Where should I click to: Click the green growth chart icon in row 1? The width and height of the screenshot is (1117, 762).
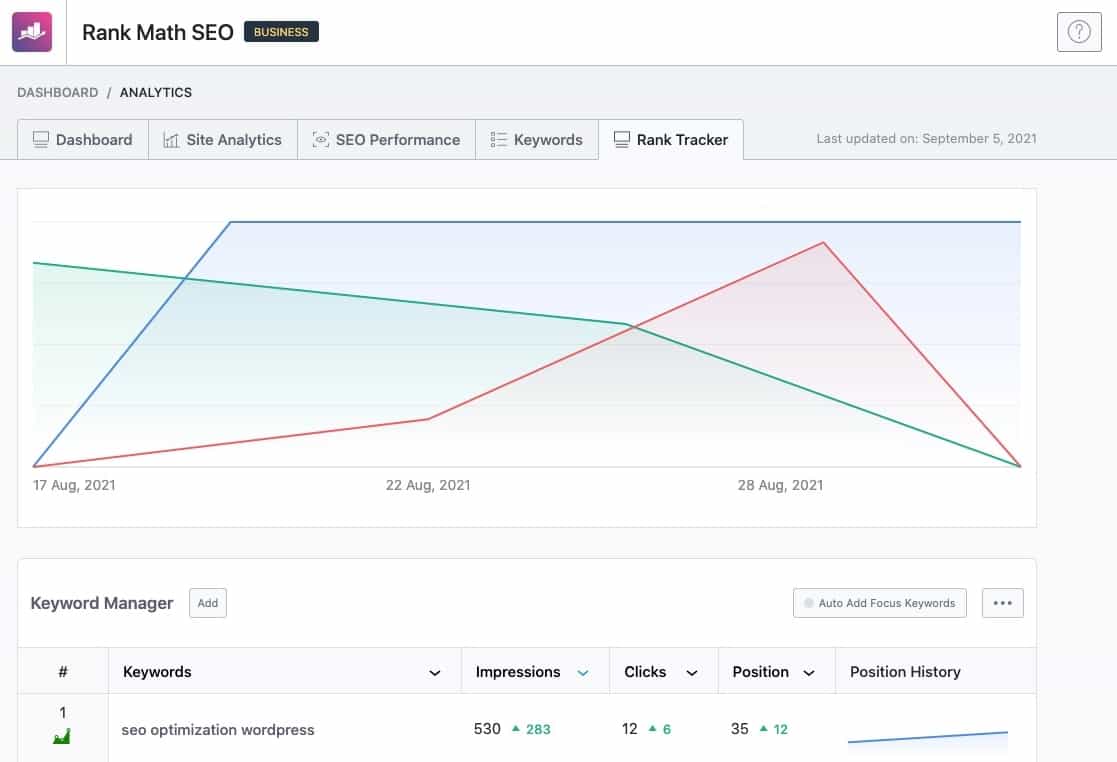[x=62, y=736]
